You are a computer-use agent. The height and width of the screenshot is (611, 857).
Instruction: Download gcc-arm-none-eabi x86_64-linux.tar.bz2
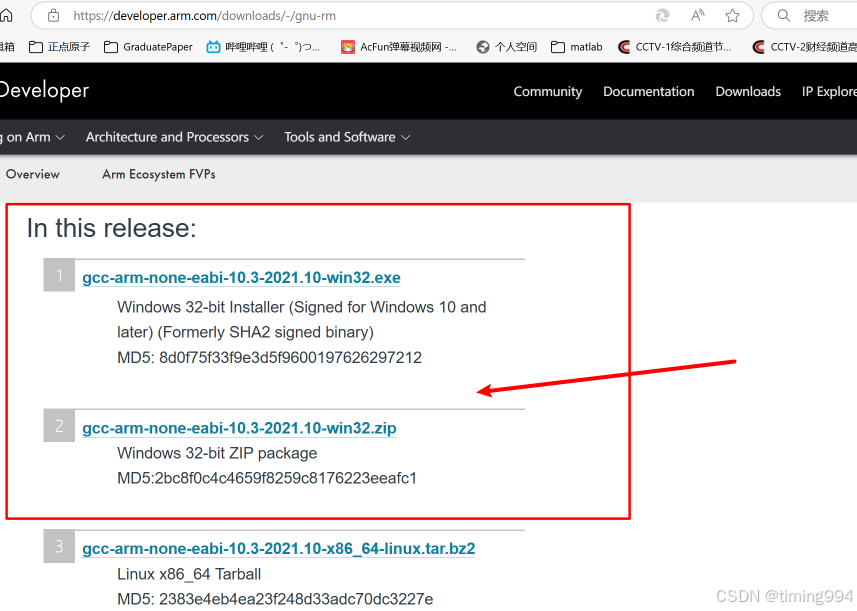click(x=279, y=549)
